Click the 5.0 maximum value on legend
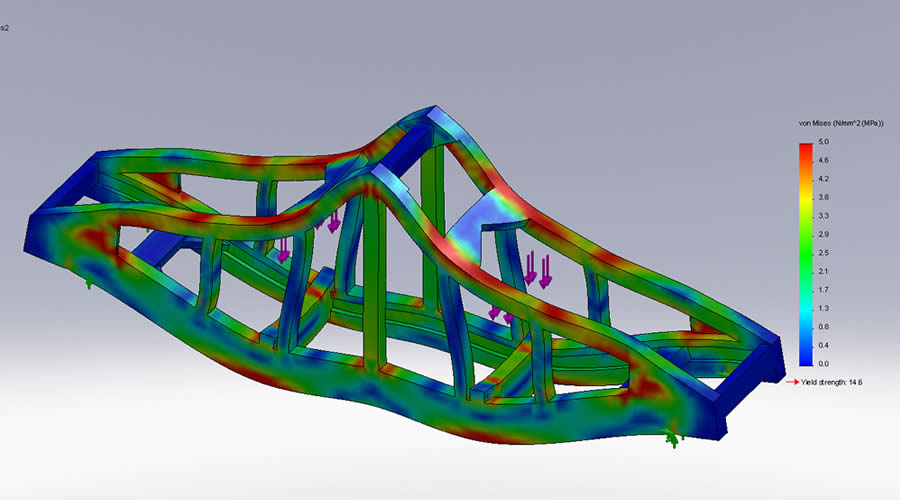 (823, 143)
